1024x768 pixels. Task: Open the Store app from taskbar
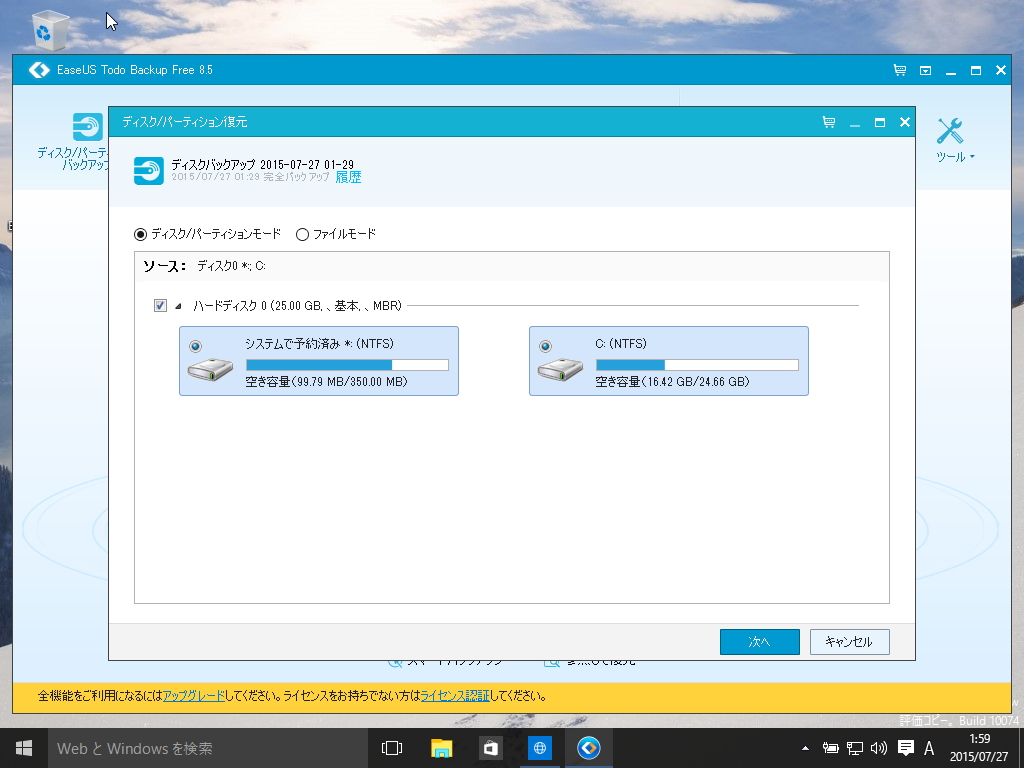(490, 748)
